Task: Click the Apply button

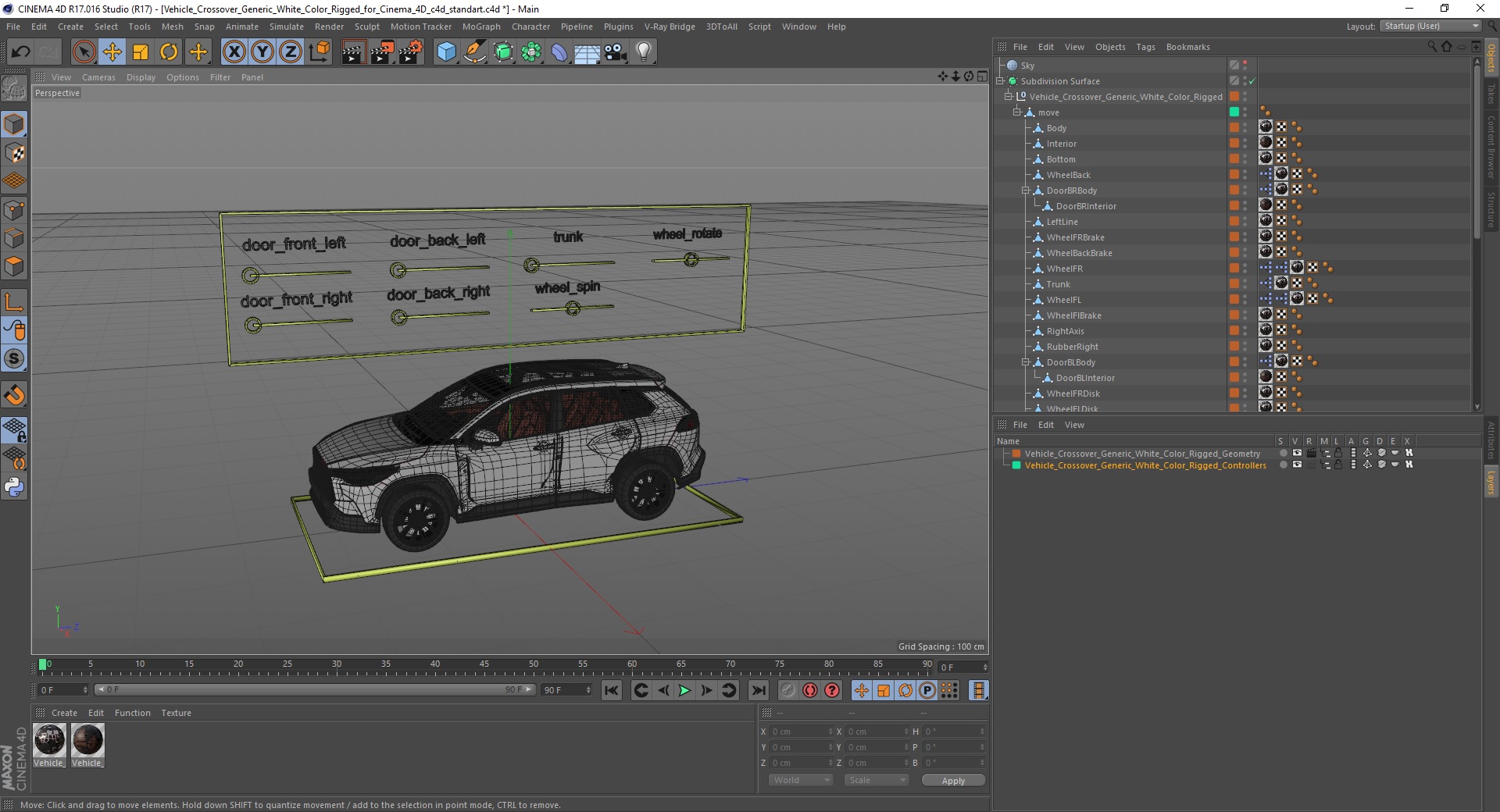Action: (953, 780)
